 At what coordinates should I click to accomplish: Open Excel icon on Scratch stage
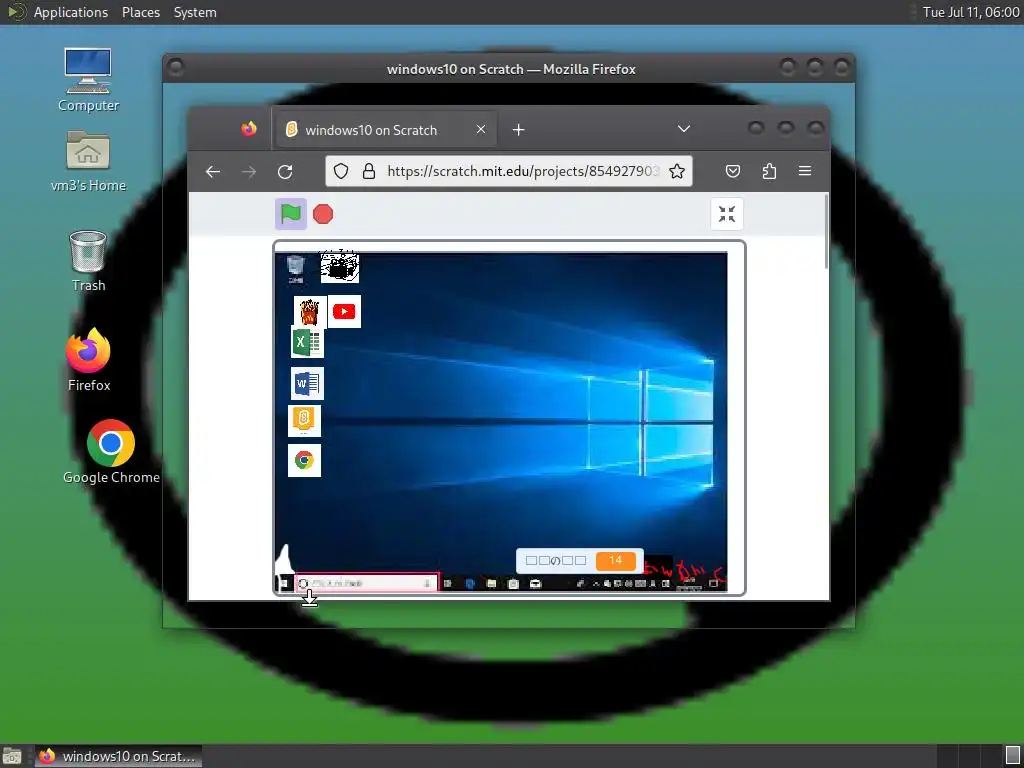tap(307, 342)
